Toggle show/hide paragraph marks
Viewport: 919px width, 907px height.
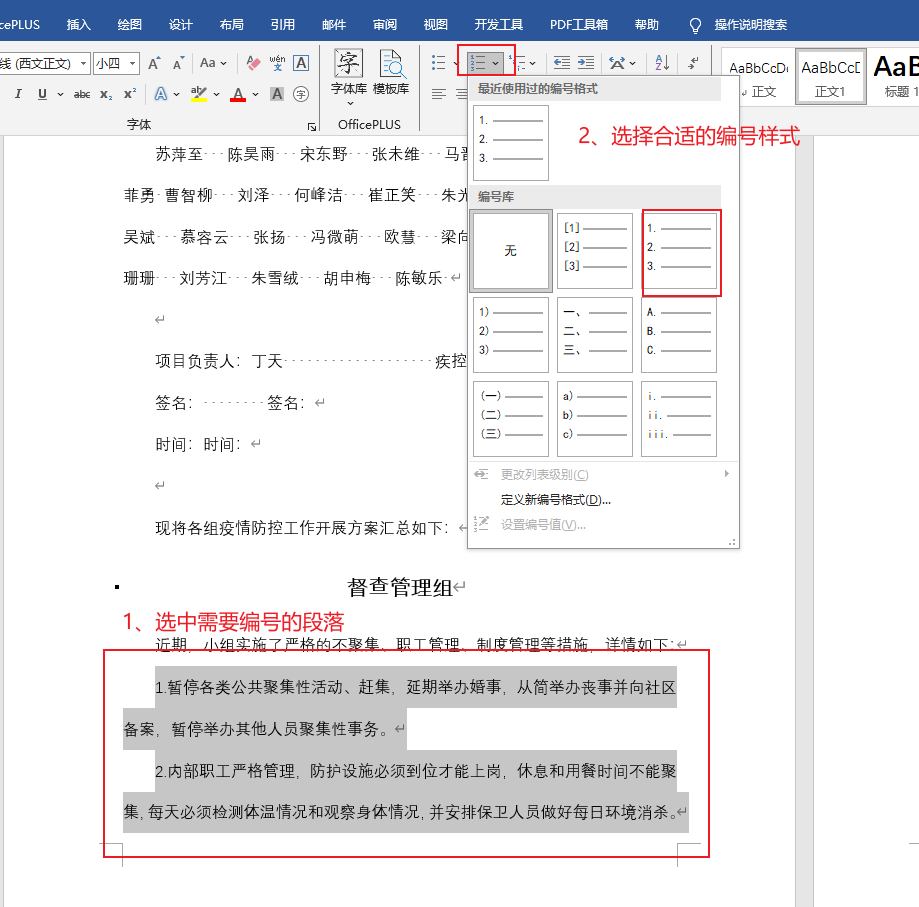(x=693, y=63)
